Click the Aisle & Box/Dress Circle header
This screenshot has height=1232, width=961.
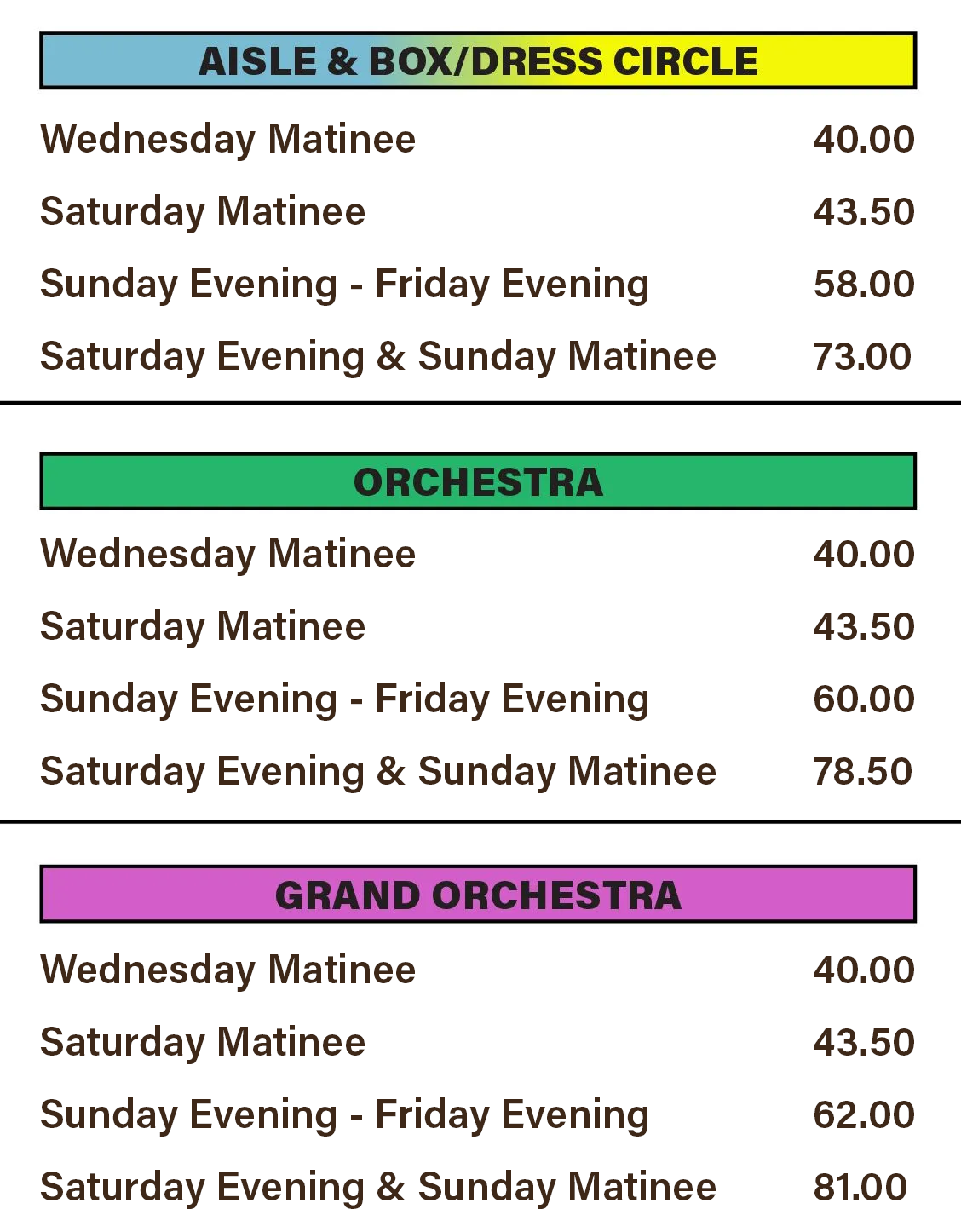(x=478, y=61)
